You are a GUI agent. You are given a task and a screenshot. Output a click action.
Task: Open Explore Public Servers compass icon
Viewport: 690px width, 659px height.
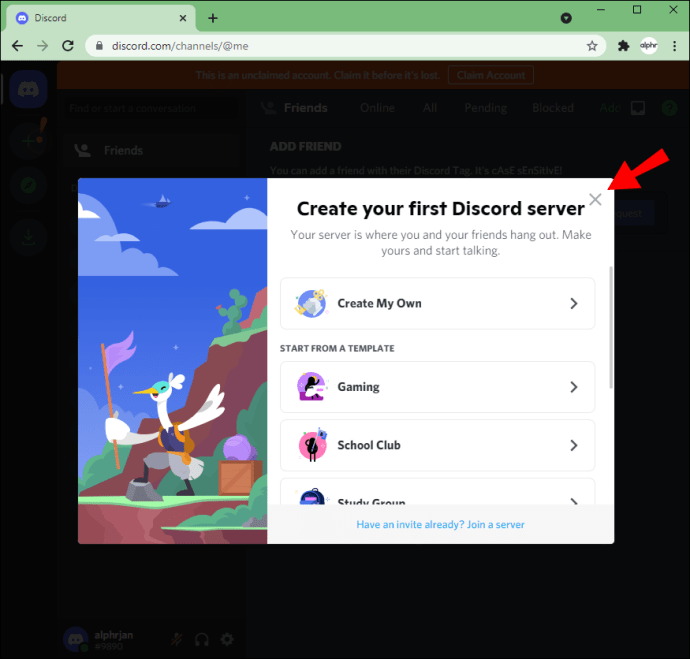(x=29, y=185)
